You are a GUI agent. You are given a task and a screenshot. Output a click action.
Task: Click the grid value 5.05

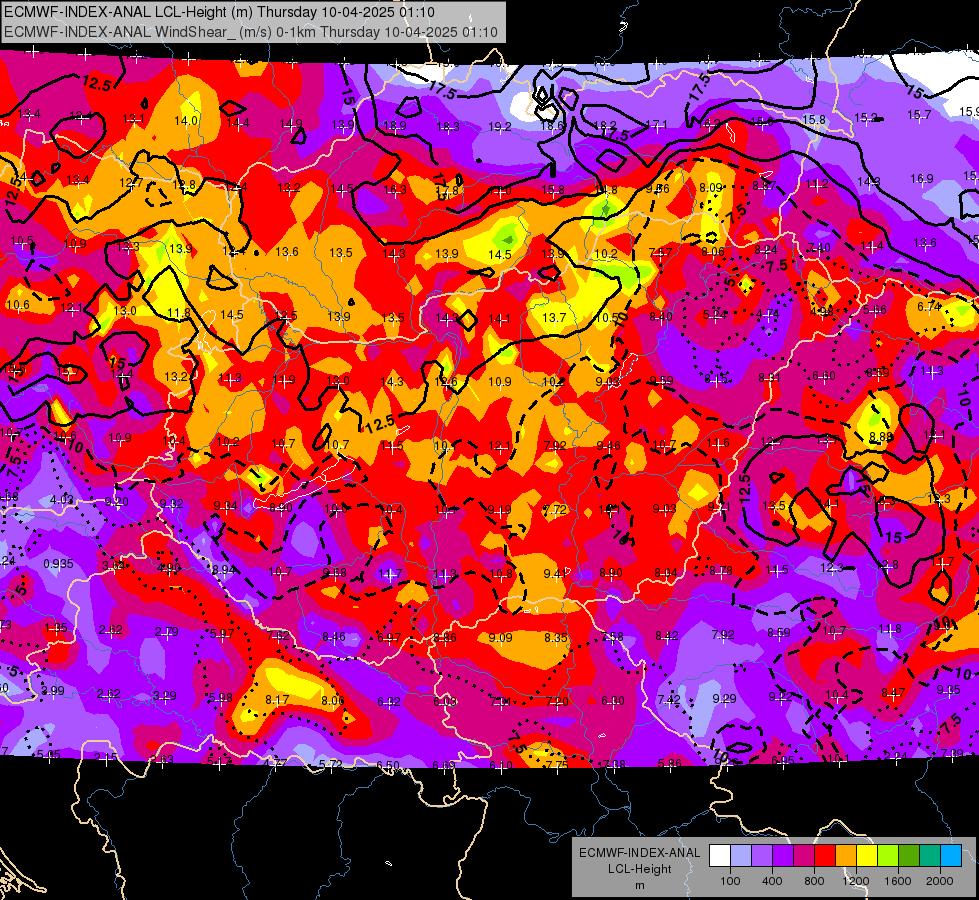point(49,754)
